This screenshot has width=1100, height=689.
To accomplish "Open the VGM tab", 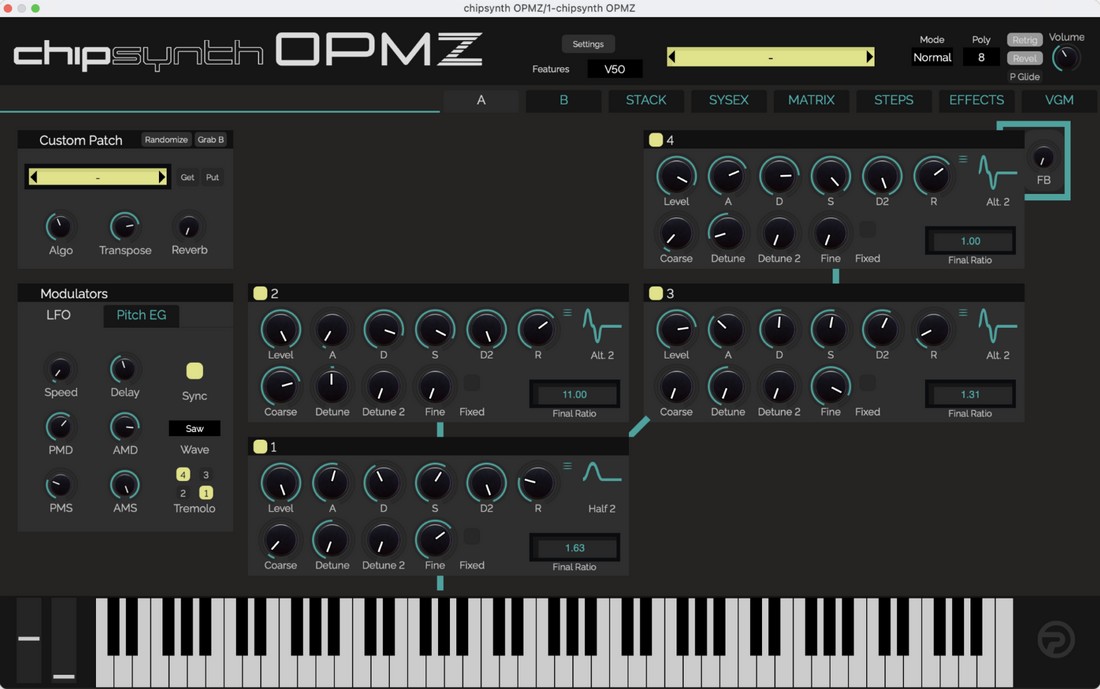I will 1059,100.
